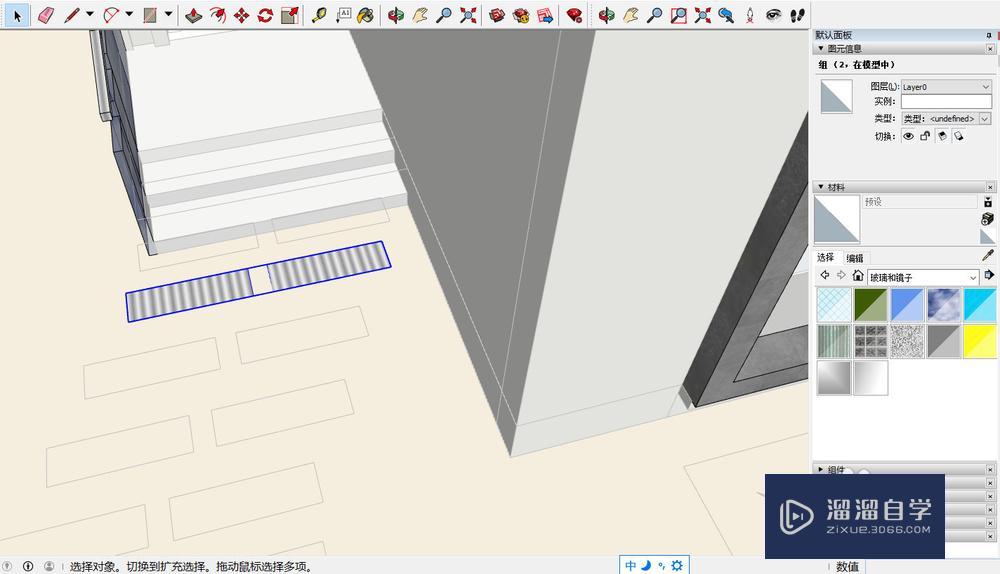1000x574 pixels.
Task: Select the first Pan hand tool
Action: tap(420, 15)
